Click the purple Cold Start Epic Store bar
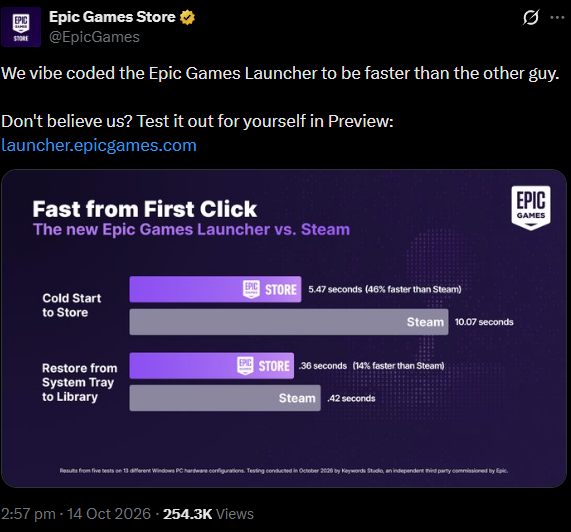Image resolution: width=571 pixels, height=532 pixels. (x=215, y=289)
